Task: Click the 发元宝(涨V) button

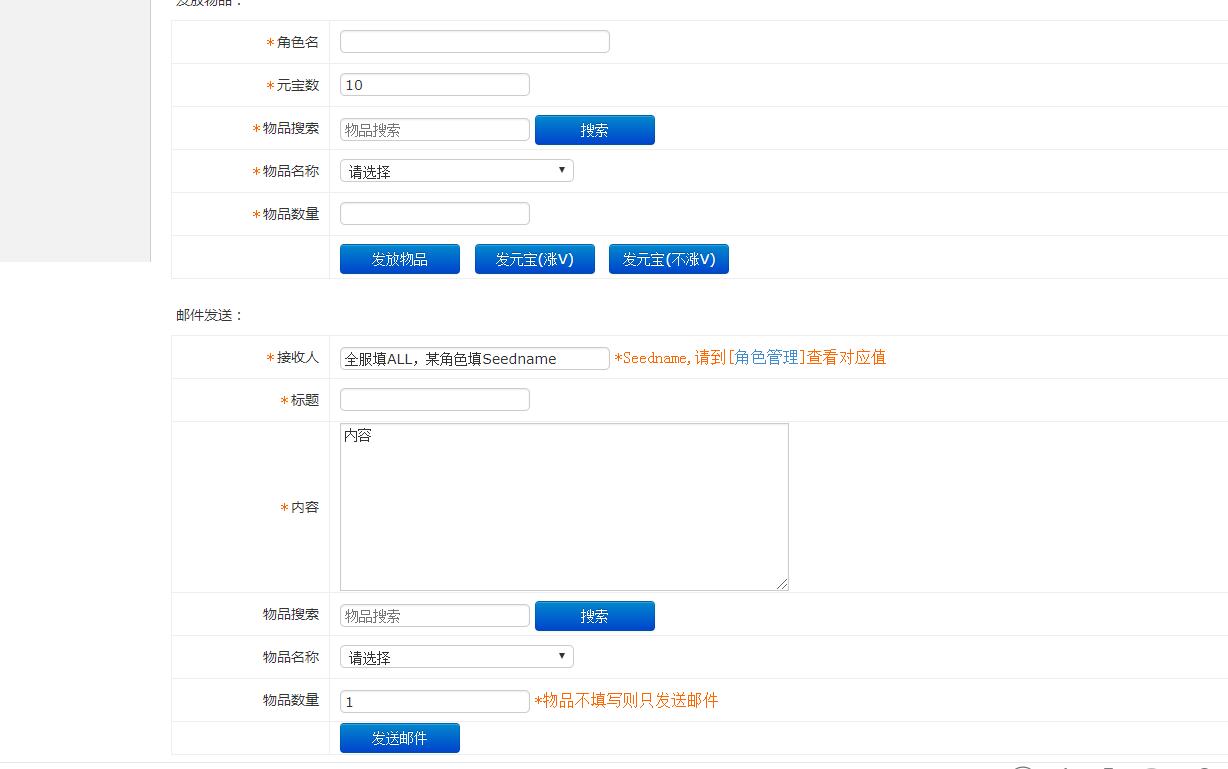Action: (x=534, y=259)
